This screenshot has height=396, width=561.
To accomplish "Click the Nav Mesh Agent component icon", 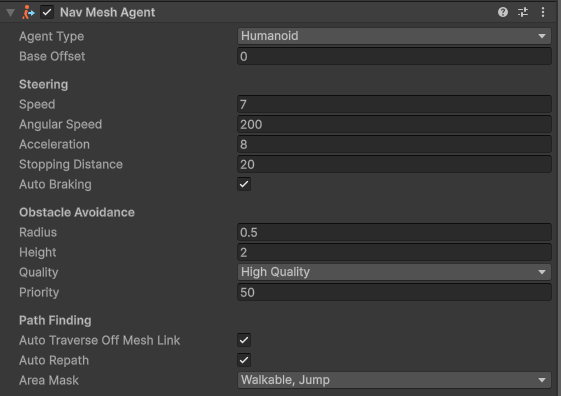I will click(x=28, y=13).
